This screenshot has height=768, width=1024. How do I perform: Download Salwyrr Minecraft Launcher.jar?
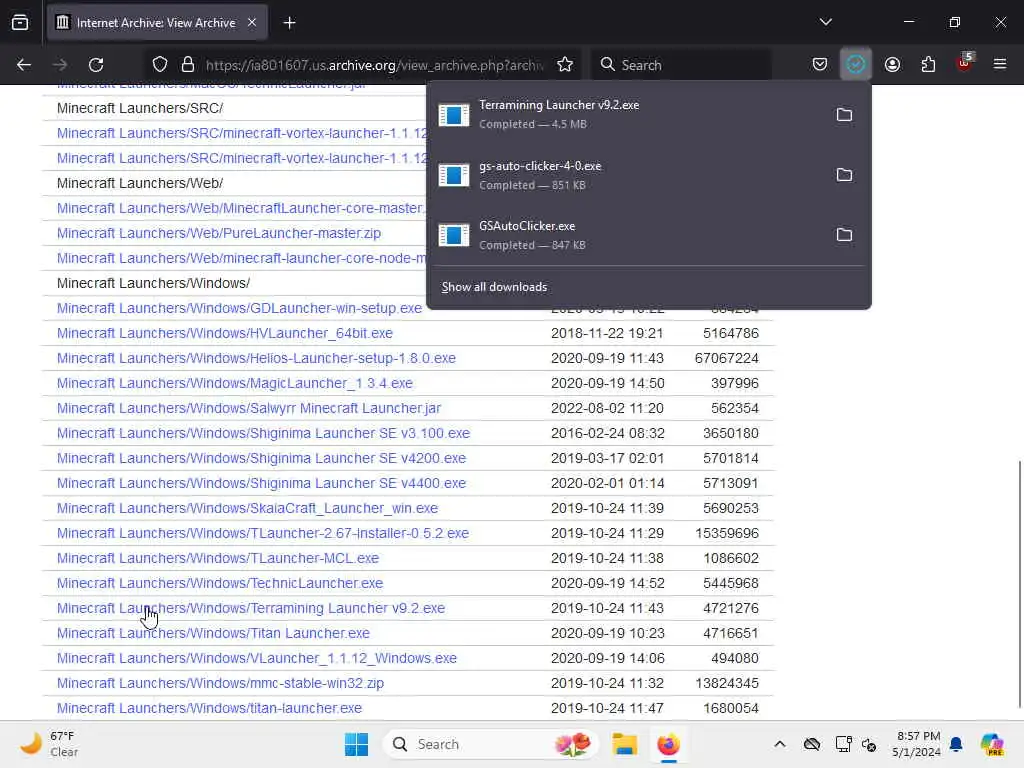[249, 408]
